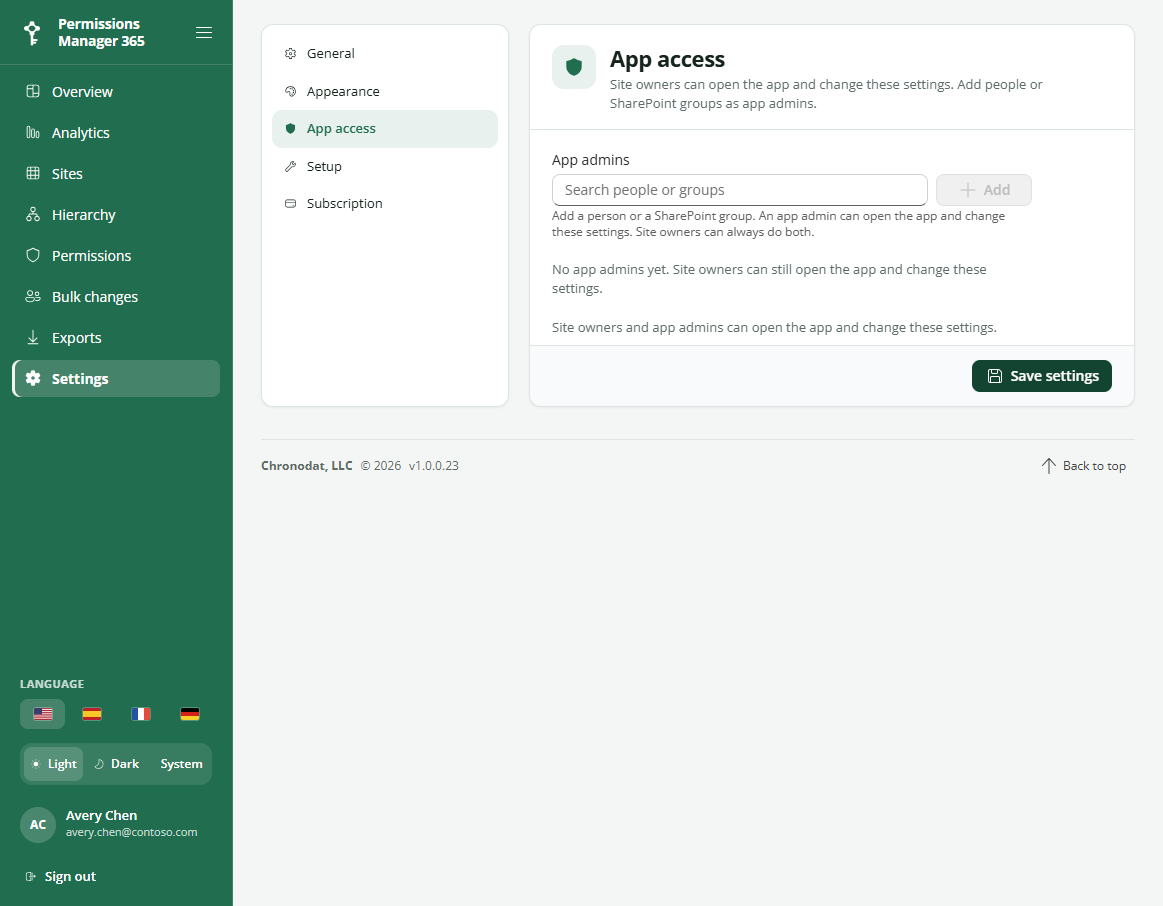Screen dimensions: 1163x906
Task: Switch to Subscription settings tab
Action: pos(385,203)
